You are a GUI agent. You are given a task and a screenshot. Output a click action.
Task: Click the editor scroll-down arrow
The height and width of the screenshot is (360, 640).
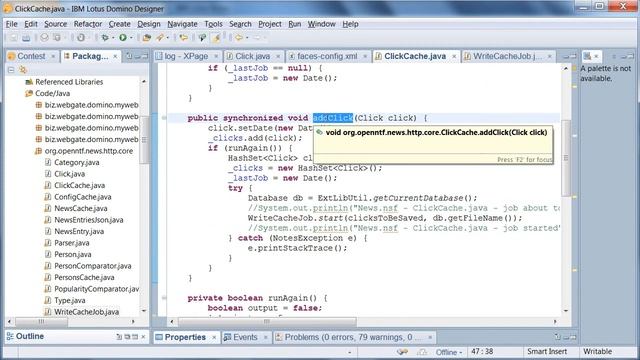(x=566, y=311)
